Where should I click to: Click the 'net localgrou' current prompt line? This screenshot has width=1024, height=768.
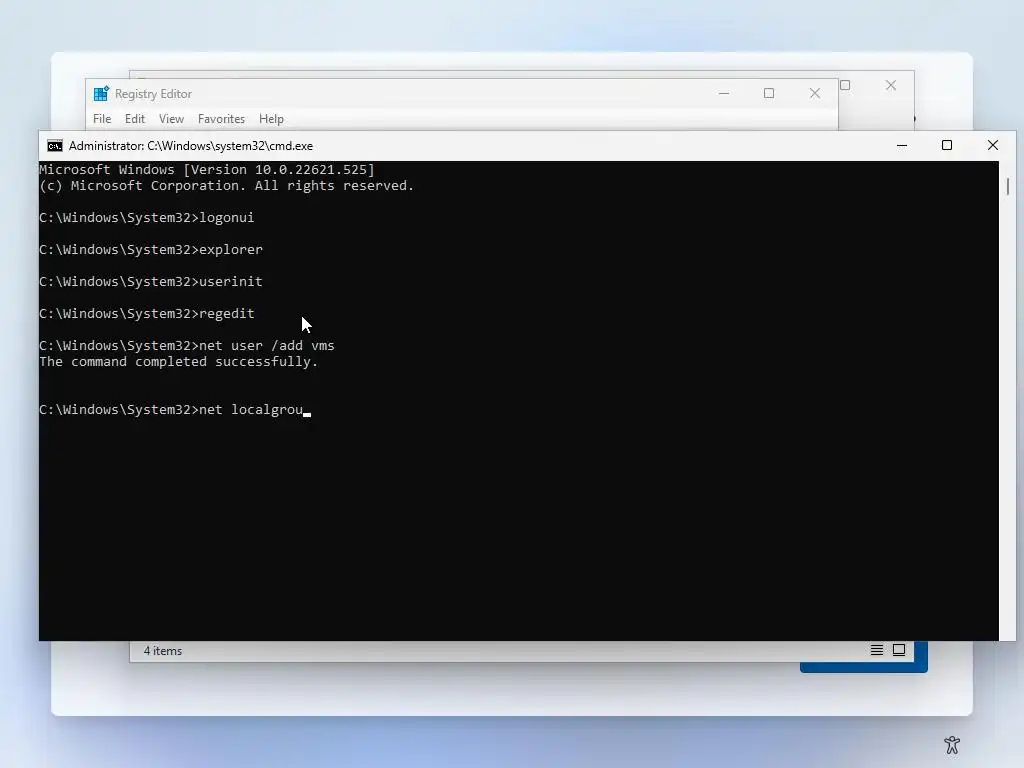pos(174,409)
